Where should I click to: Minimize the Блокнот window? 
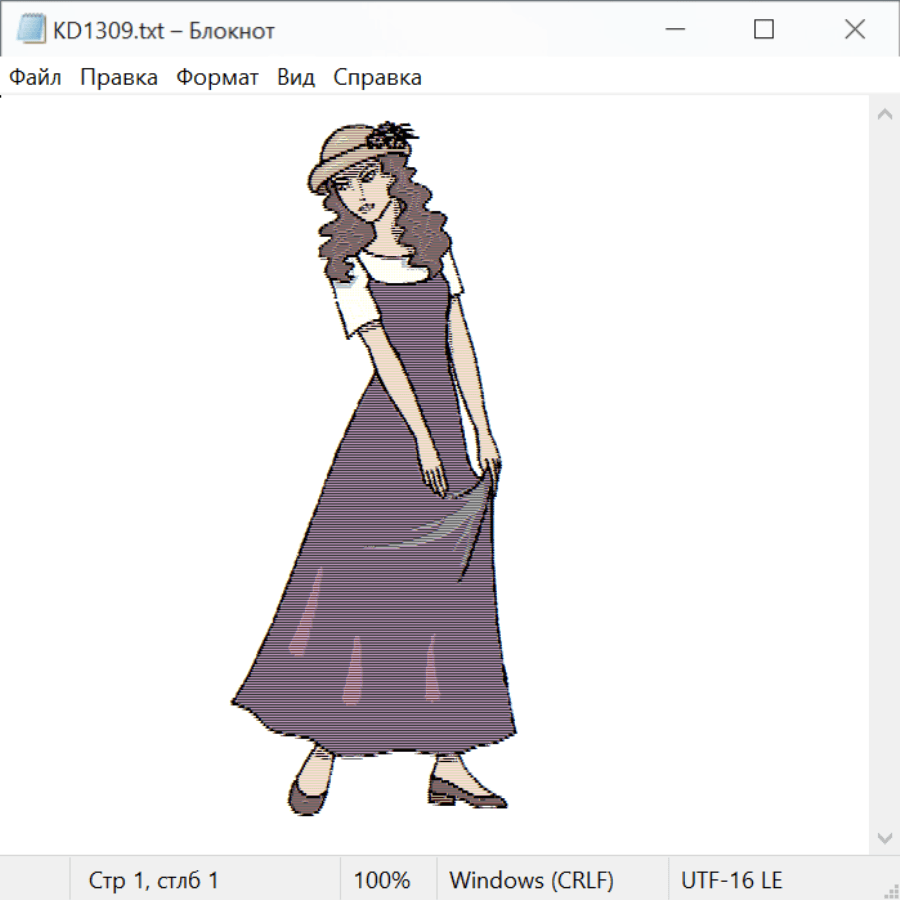tap(674, 30)
